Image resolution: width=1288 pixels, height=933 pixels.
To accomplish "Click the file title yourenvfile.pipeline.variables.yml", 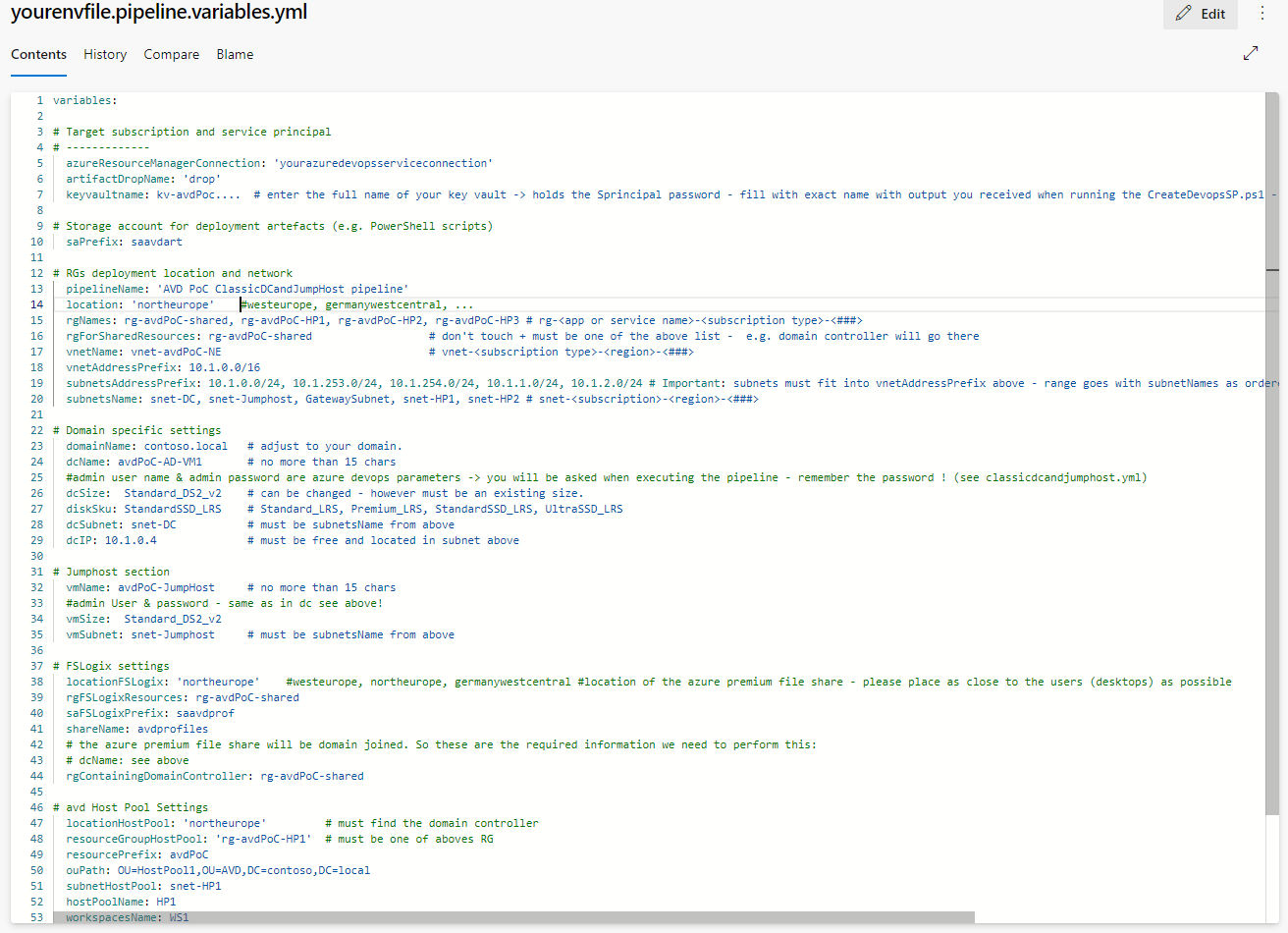I will (x=159, y=13).
